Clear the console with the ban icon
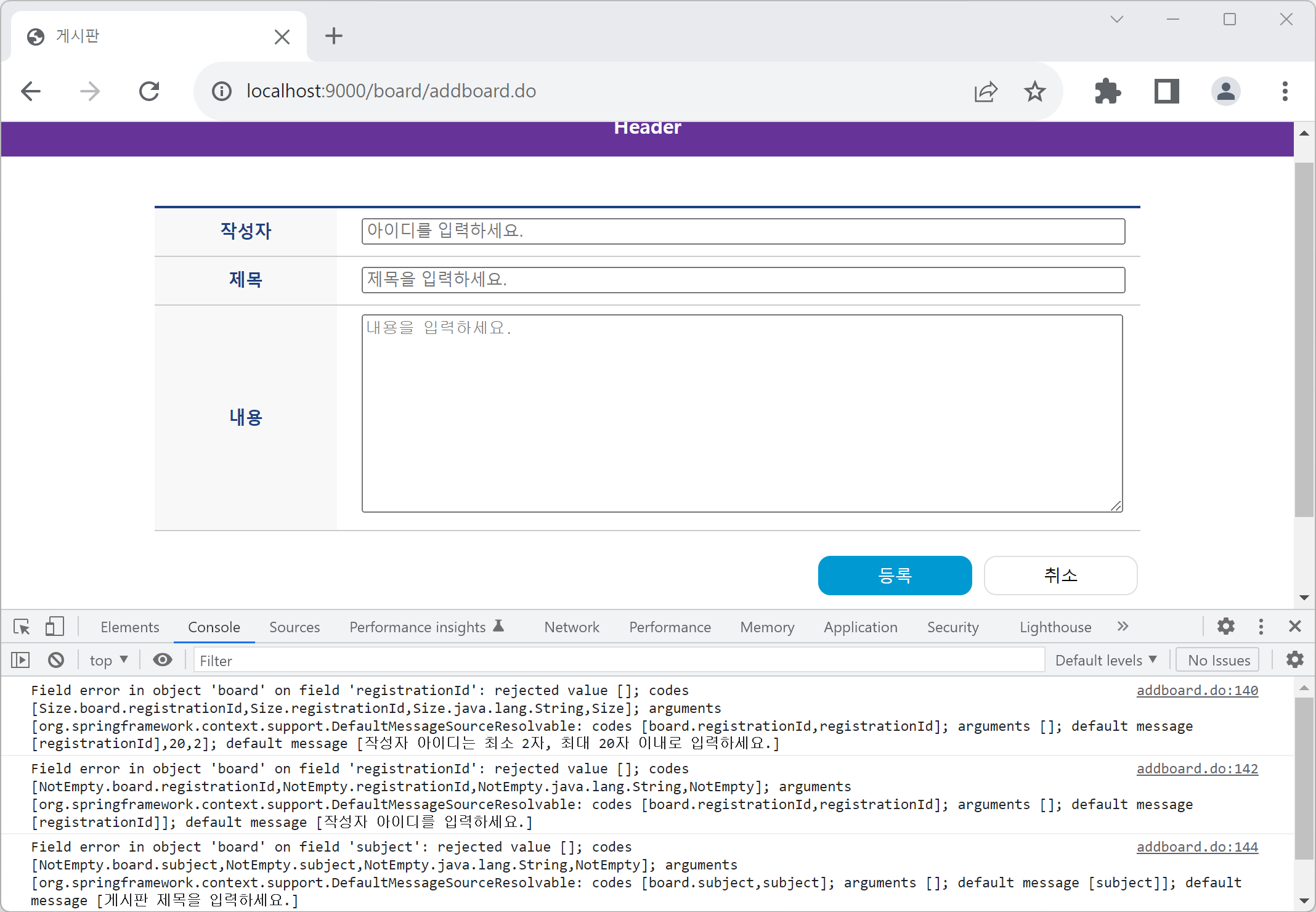The width and height of the screenshot is (1316, 912). [56, 661]
